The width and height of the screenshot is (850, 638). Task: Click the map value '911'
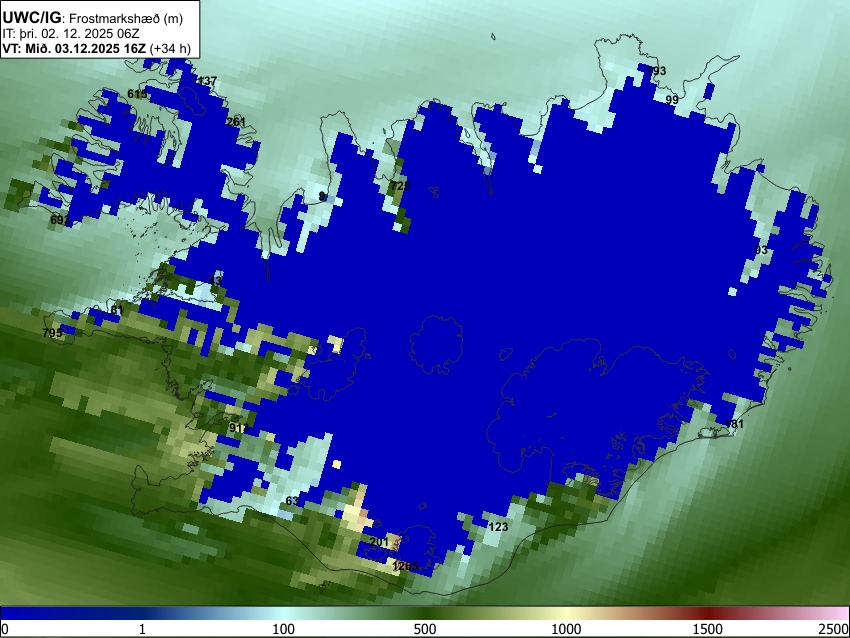(x=239, y=428)
